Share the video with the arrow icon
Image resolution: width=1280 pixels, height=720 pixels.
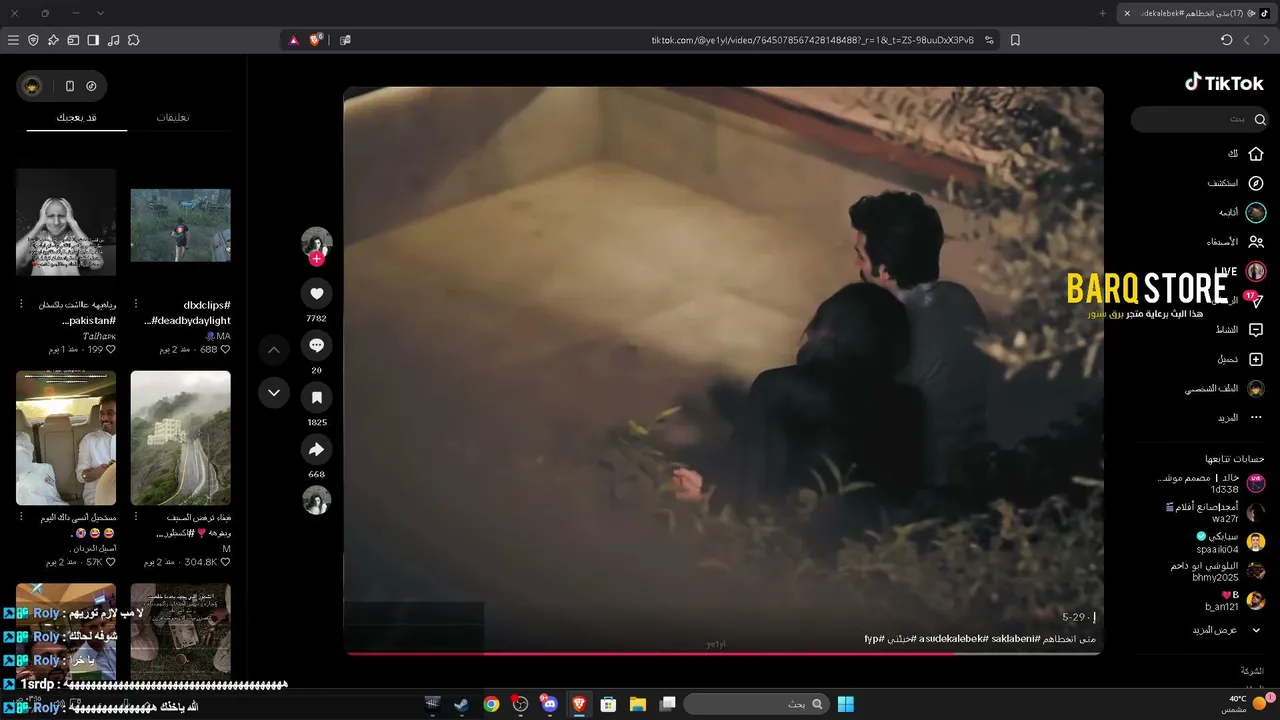[317, 449]
